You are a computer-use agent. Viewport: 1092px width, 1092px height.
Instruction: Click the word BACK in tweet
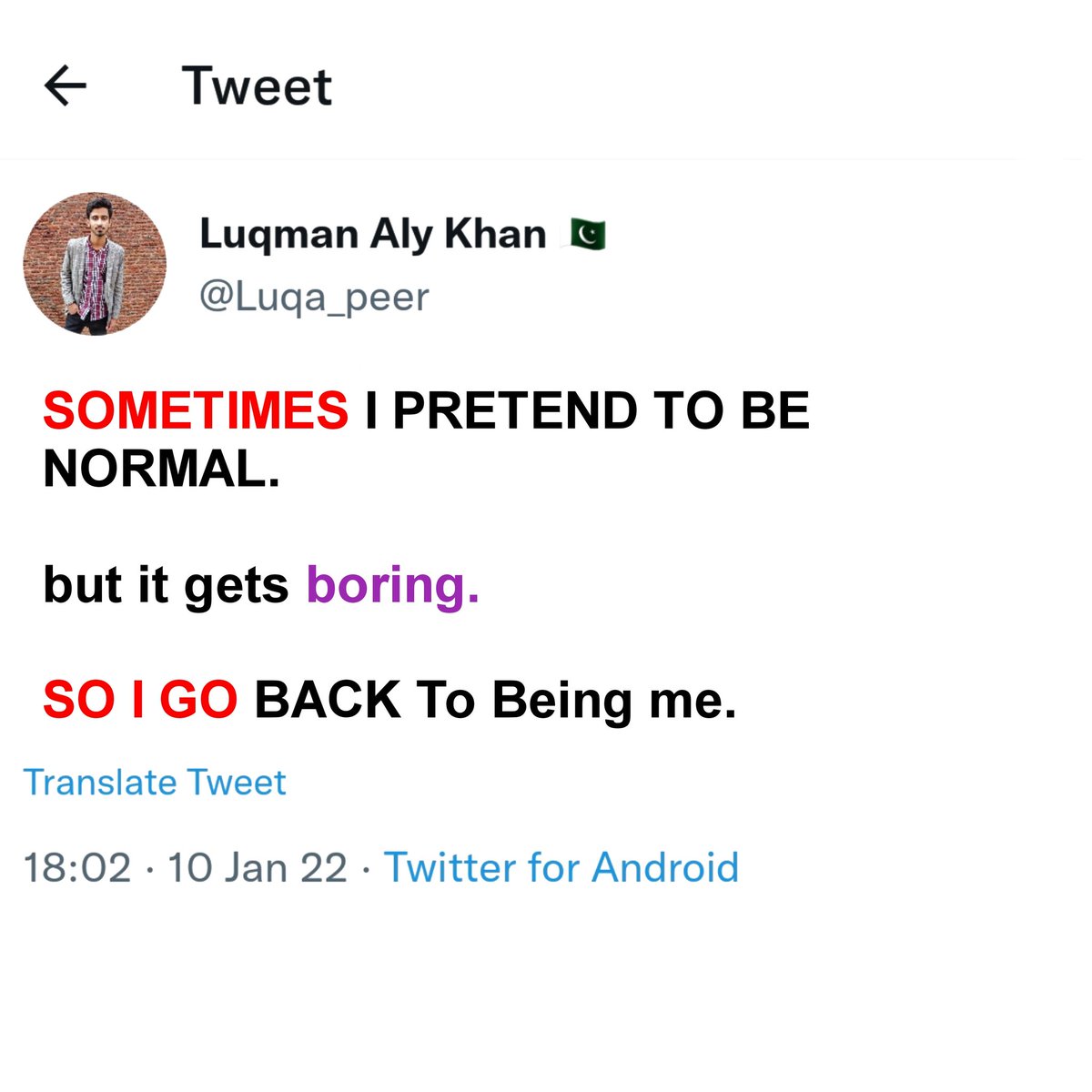pos(328,700)
